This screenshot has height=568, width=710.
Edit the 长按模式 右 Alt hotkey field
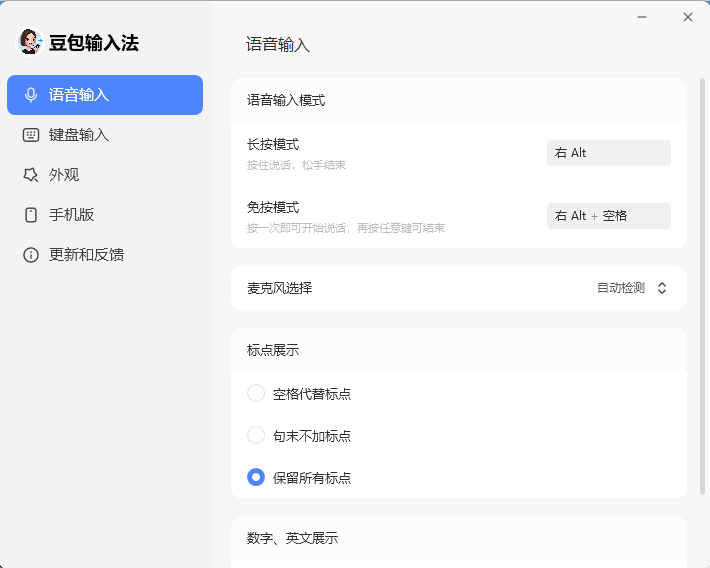coord(609,153)
